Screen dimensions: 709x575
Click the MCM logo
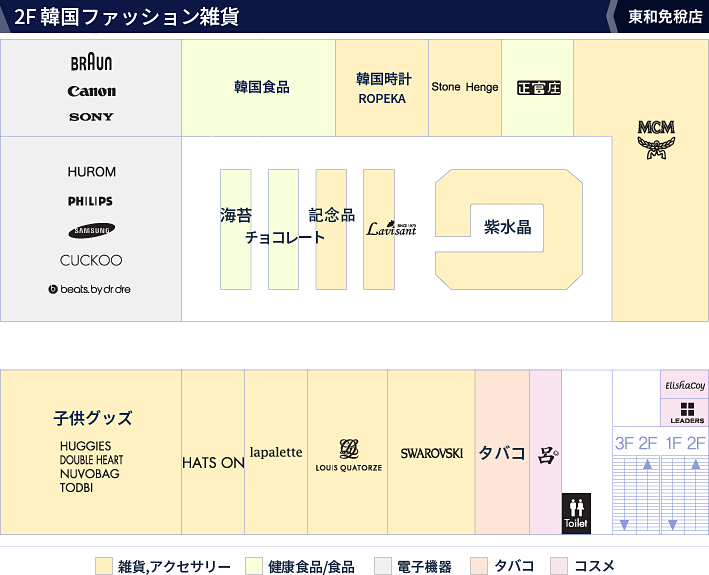pos(656,139)
